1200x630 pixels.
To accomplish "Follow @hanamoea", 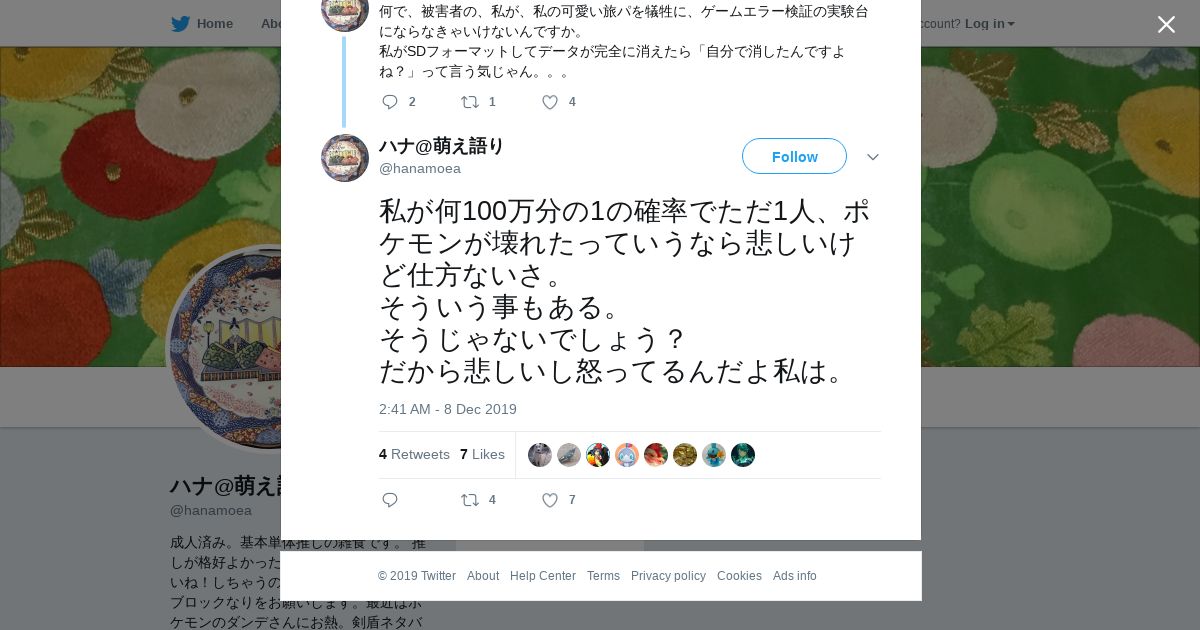I will [794, 156].
